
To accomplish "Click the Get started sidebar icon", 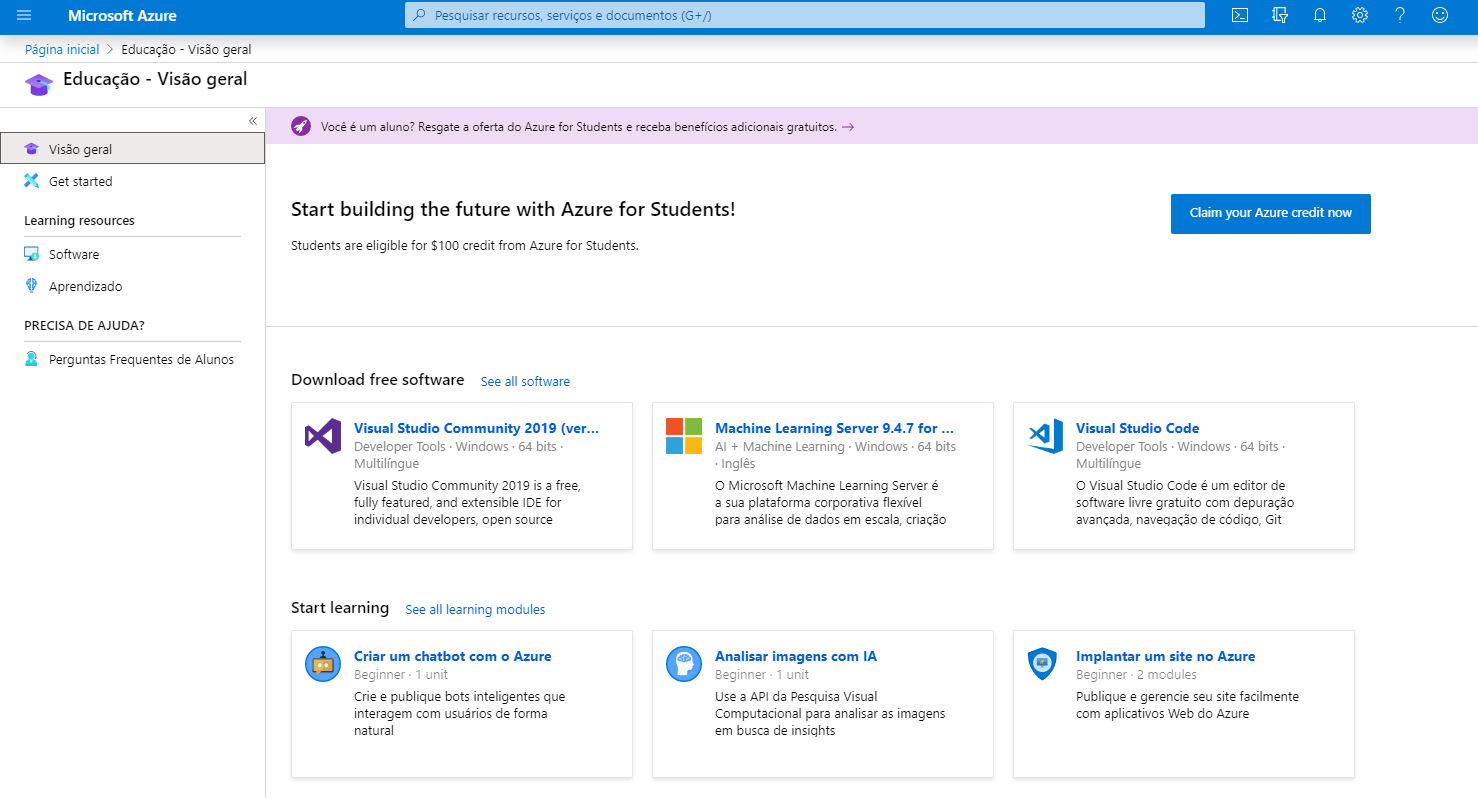I will pos(32,181).
